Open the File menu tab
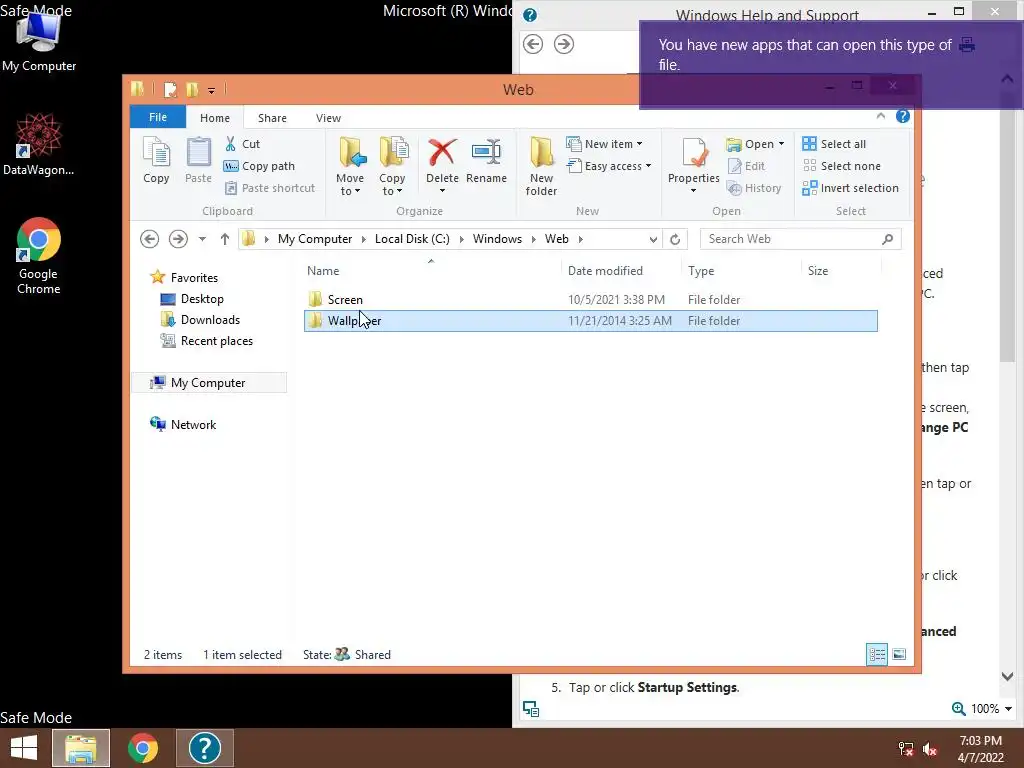The image size is (1024, 768). pos(158,117)
